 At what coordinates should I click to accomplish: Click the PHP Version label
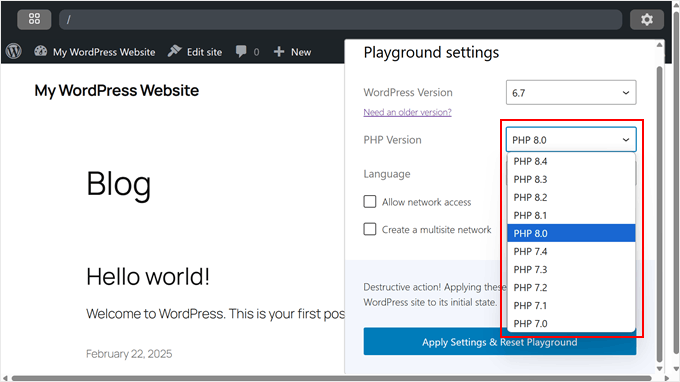pos(392,140)
